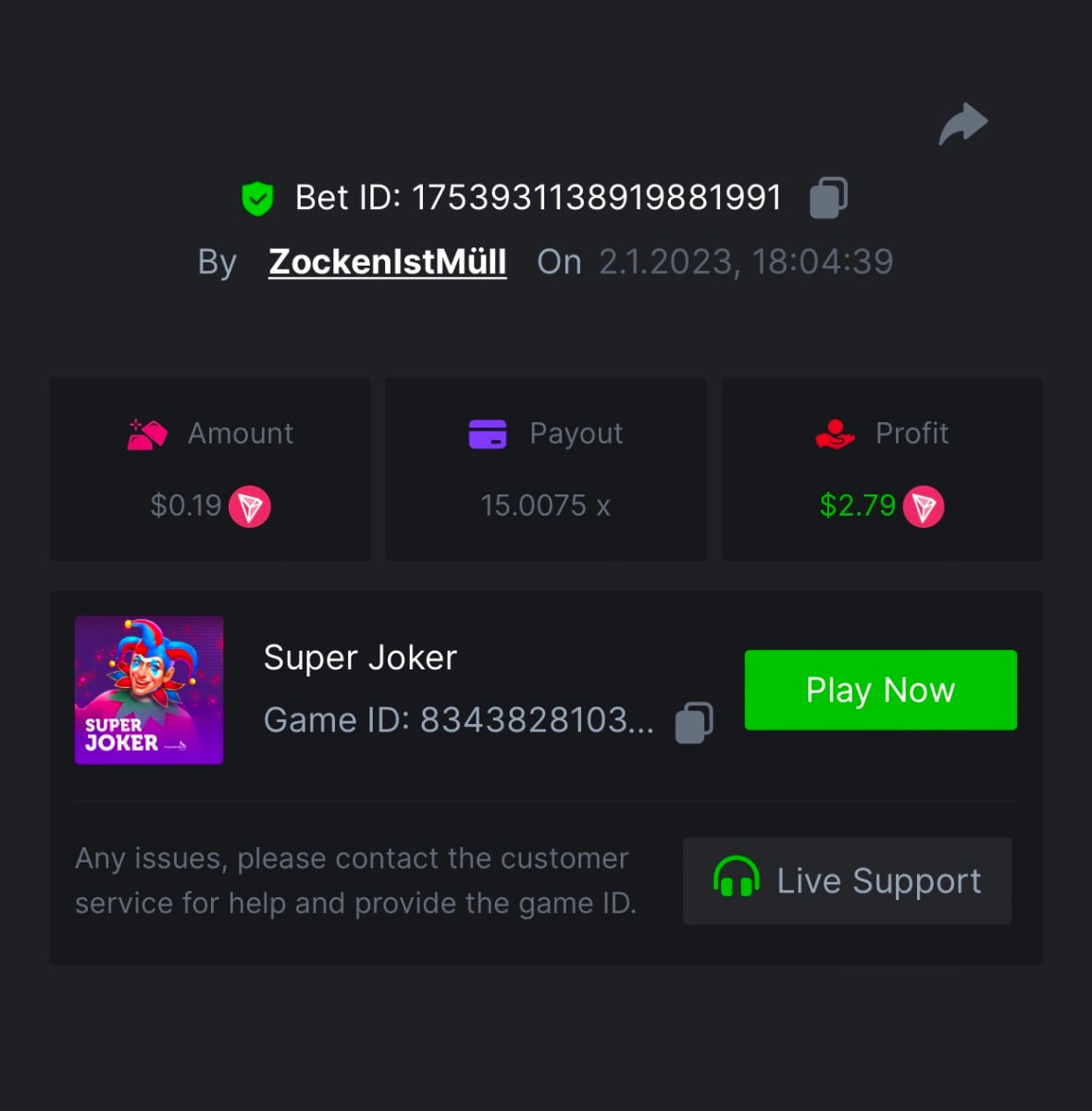Click the Super Joker game thumbnail
1092x1111 pixels.
pos(149,691)
